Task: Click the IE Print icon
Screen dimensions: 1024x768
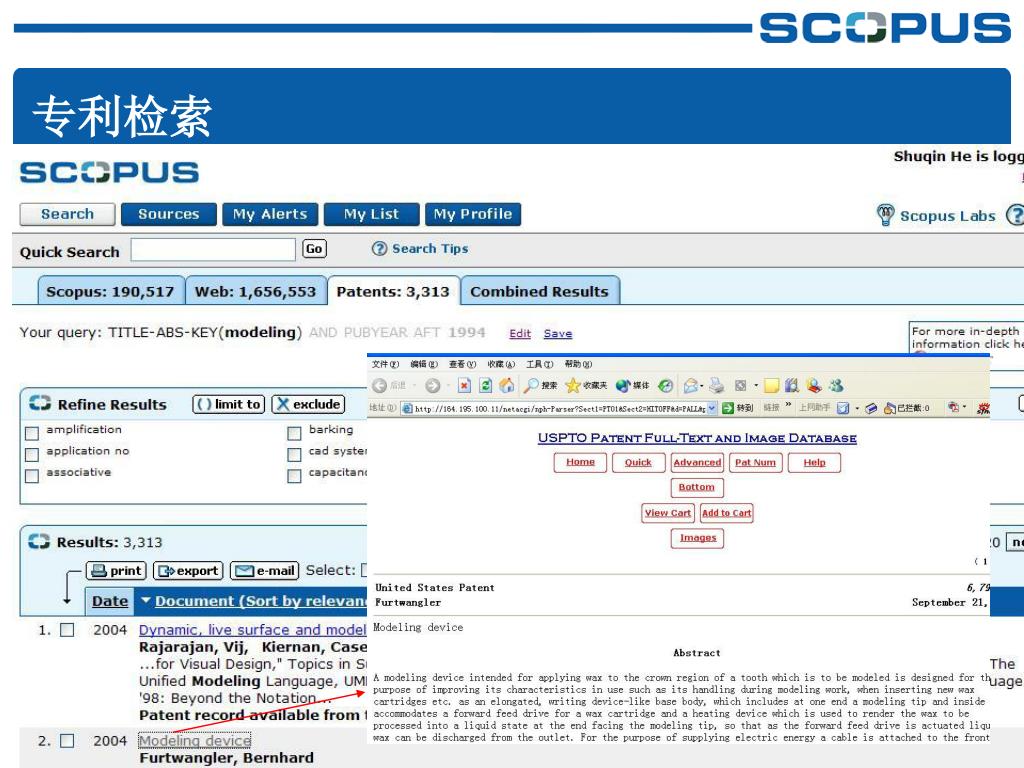Action: click(717, 386)
